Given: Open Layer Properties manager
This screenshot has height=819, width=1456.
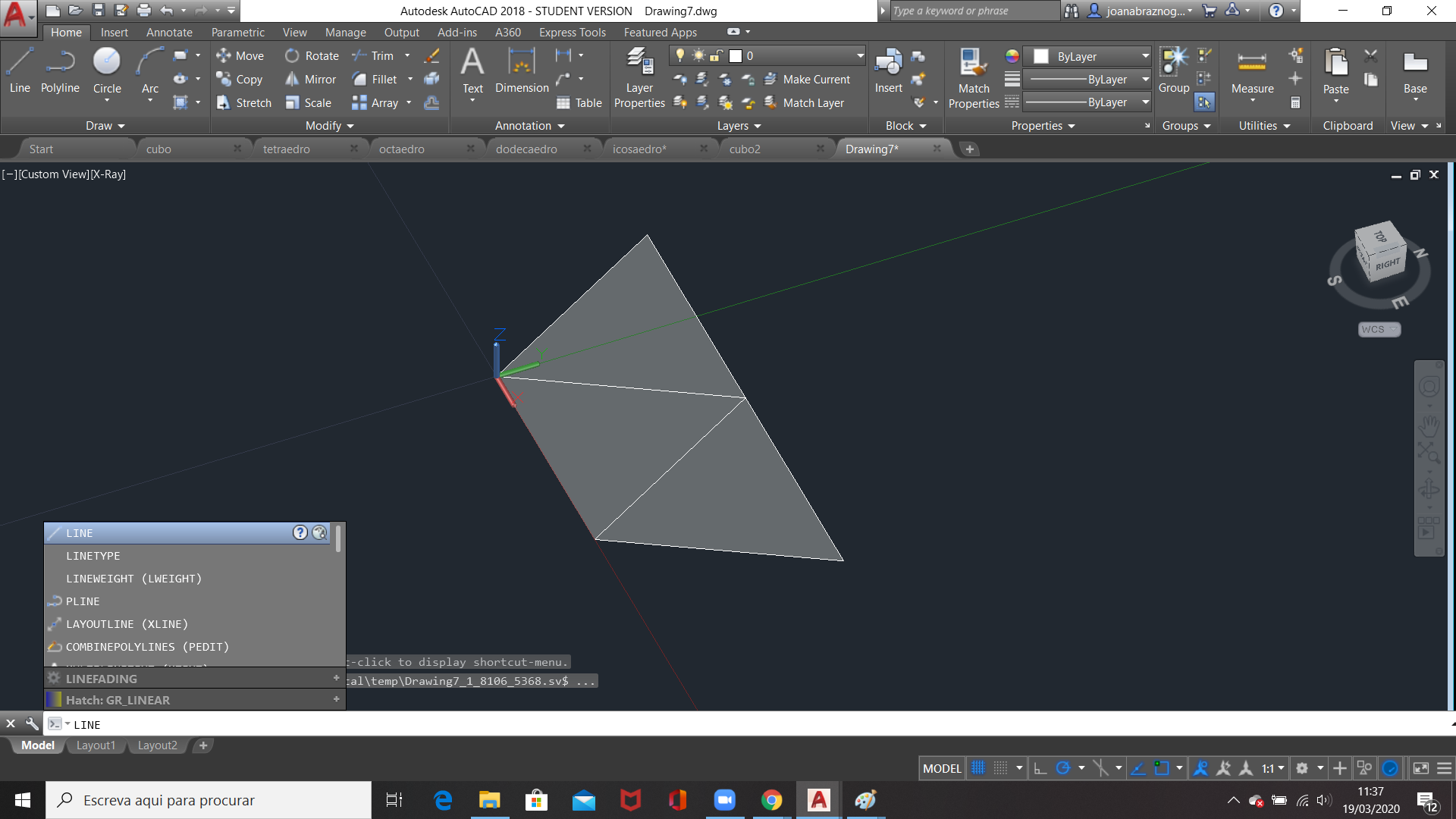Looking at the screenshot, I should pyautogui.click(x=639, y=78).
